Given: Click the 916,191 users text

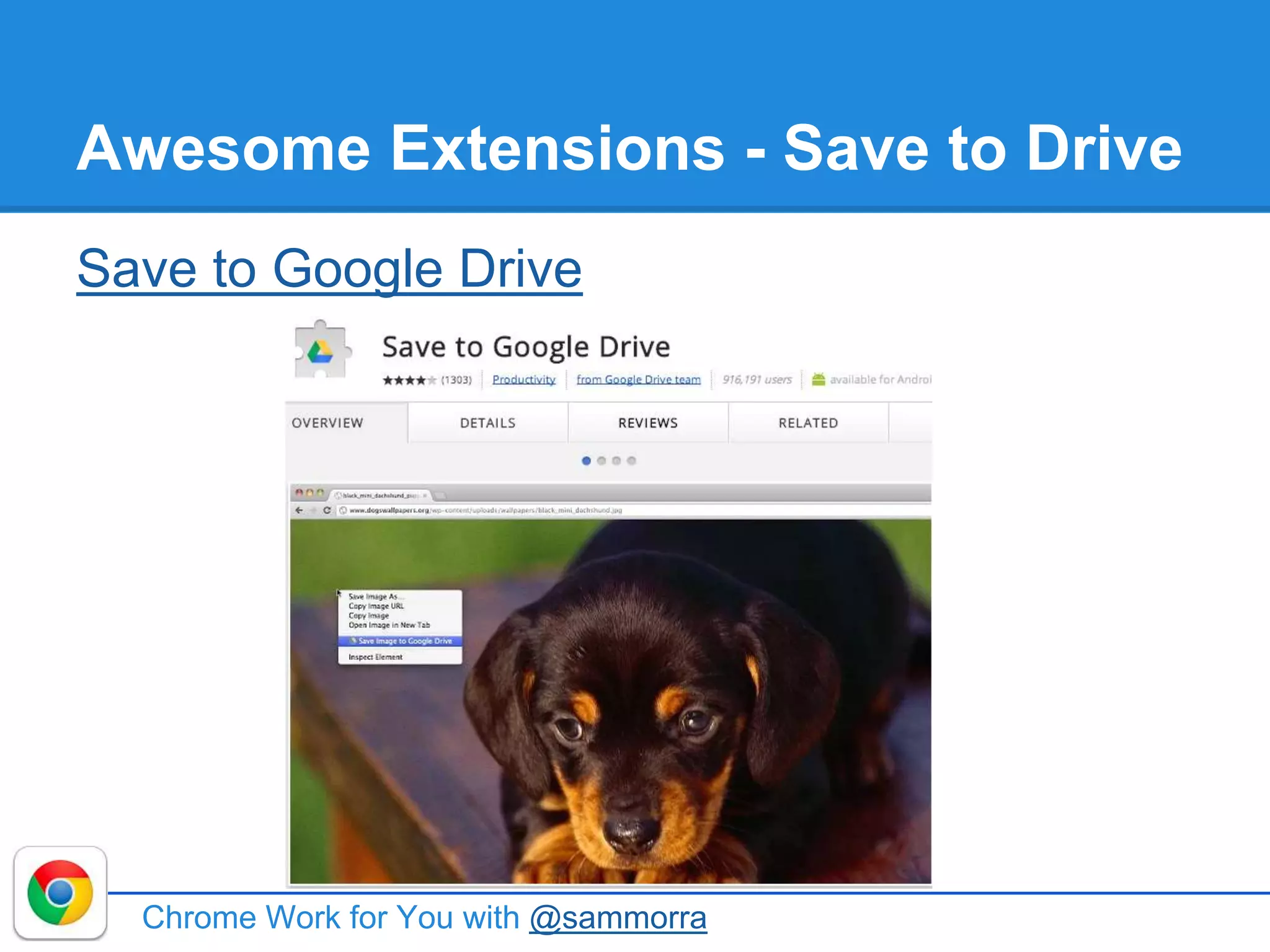Looking at the screenshot, I should tap(757, 379).
